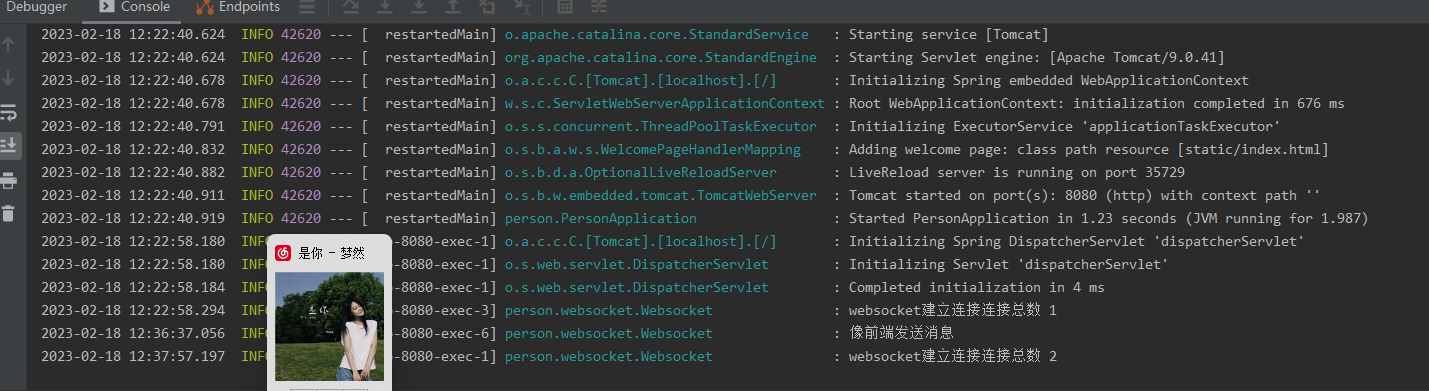Print console output using printer icon
This screenshot has width=1429, height=391.
(9, 181)
